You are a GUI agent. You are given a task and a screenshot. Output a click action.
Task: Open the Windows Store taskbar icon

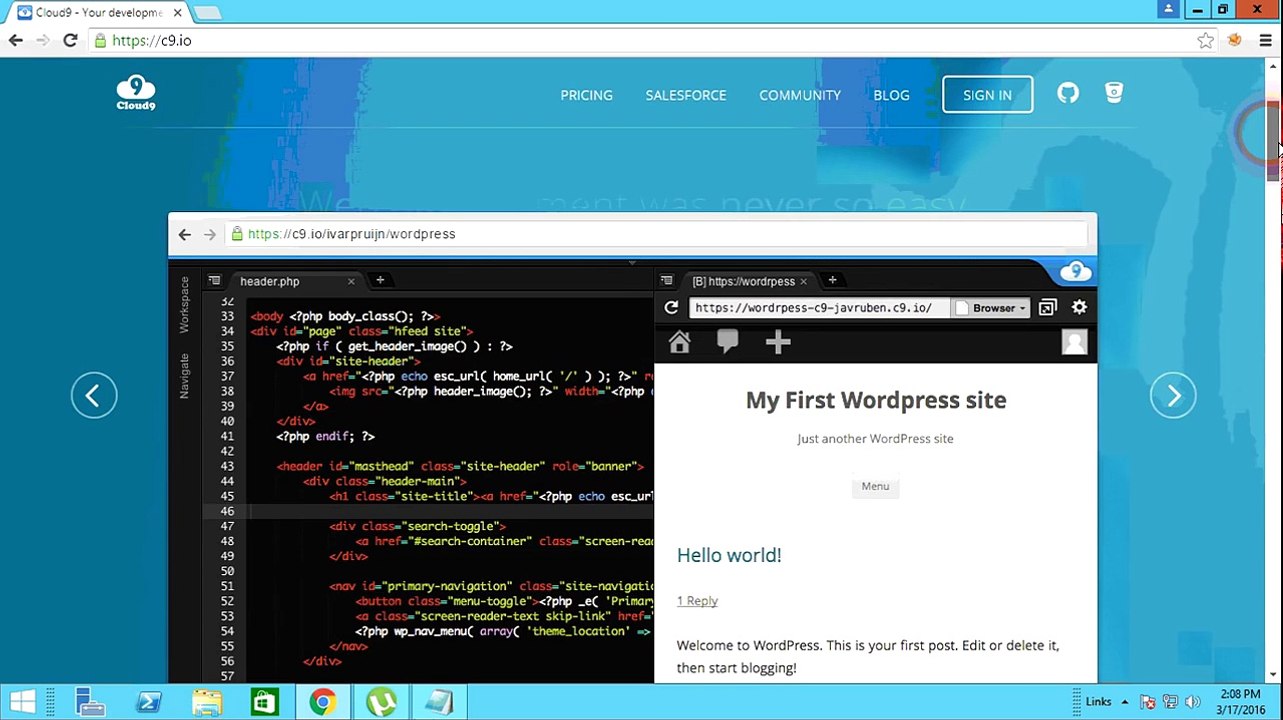point(264,702)
